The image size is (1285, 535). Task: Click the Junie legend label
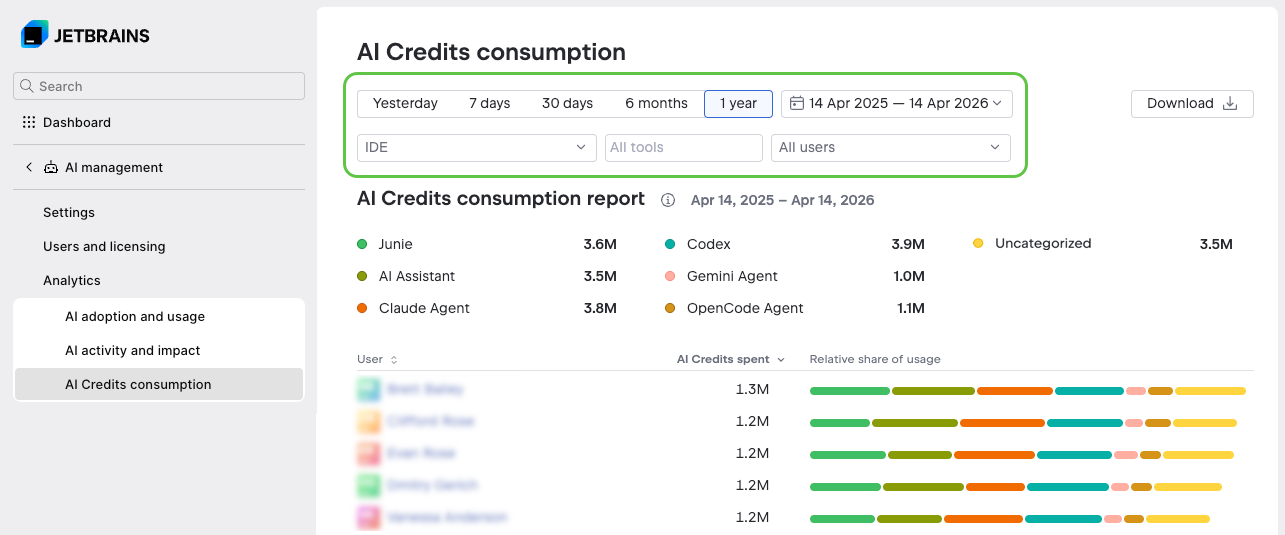[x=396, y=244]
